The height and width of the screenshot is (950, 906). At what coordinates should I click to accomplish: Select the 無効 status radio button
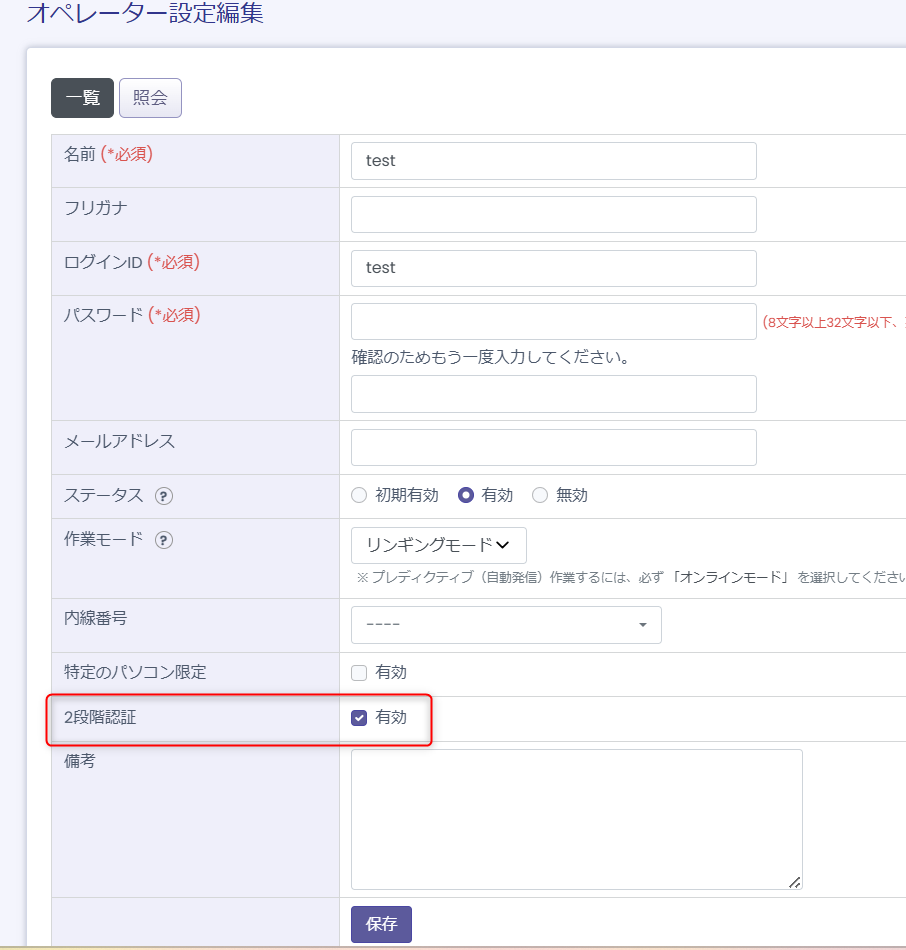tap(540, 495)
